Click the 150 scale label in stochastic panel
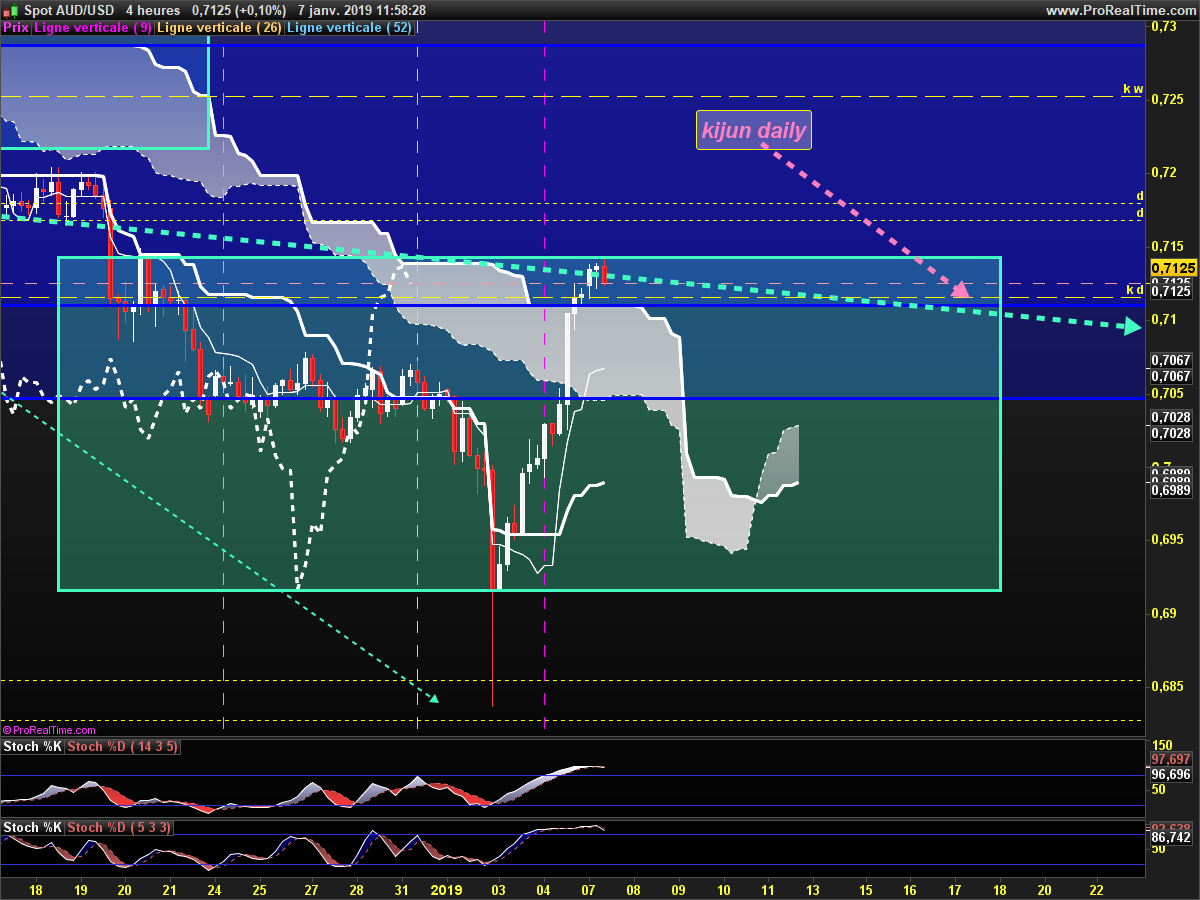 (x=1161, y=746)
